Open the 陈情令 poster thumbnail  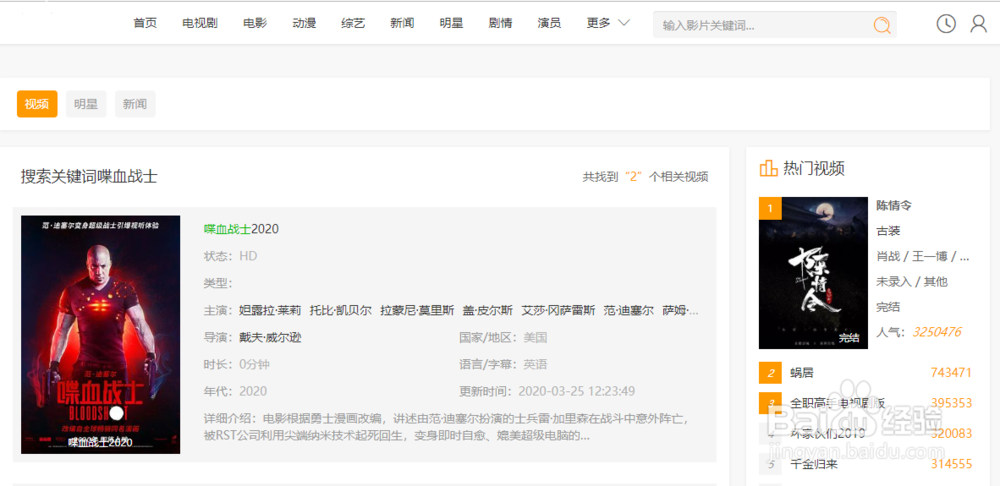pos(813,273)
